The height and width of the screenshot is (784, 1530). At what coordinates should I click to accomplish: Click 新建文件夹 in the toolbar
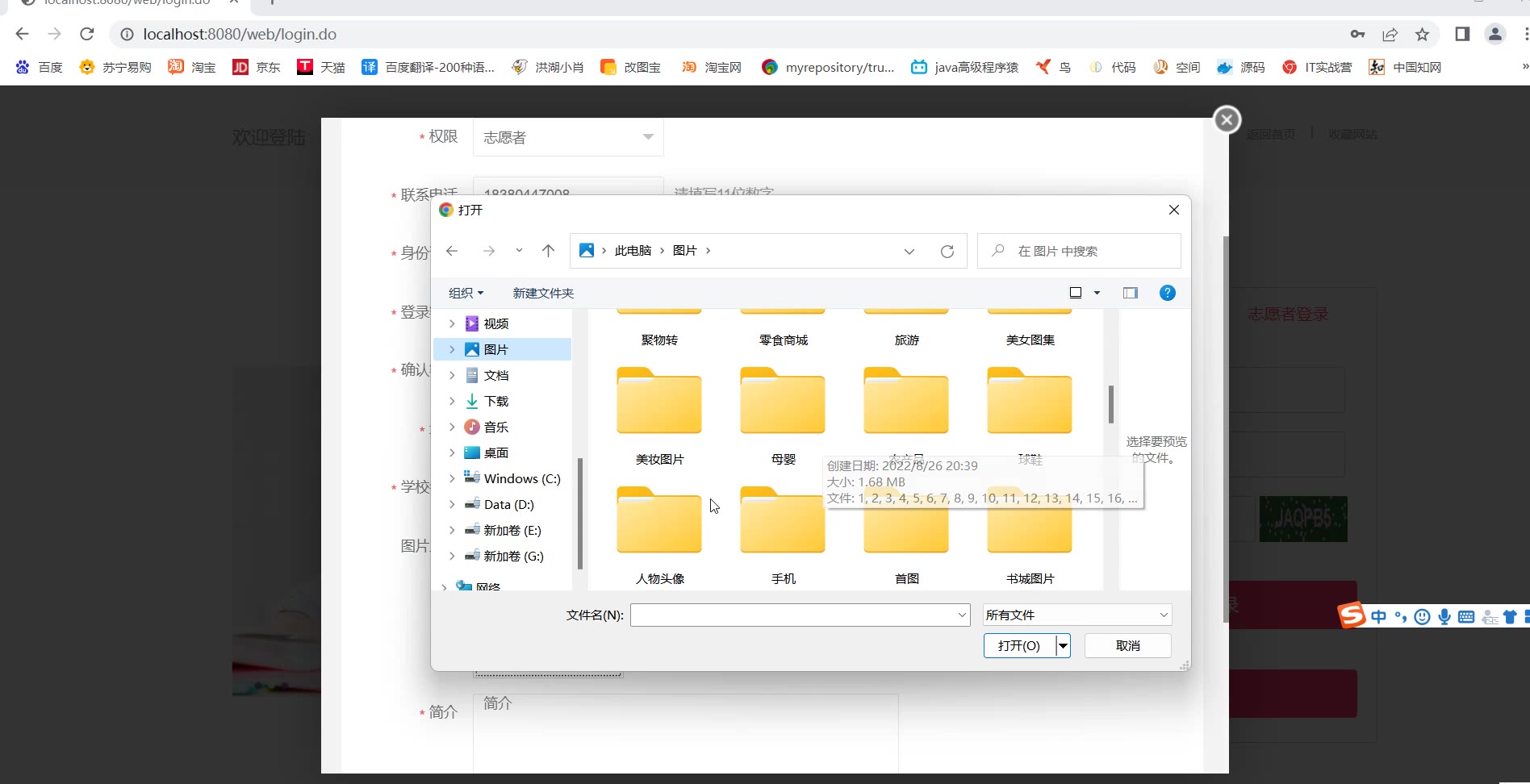(x=543, y=293)
